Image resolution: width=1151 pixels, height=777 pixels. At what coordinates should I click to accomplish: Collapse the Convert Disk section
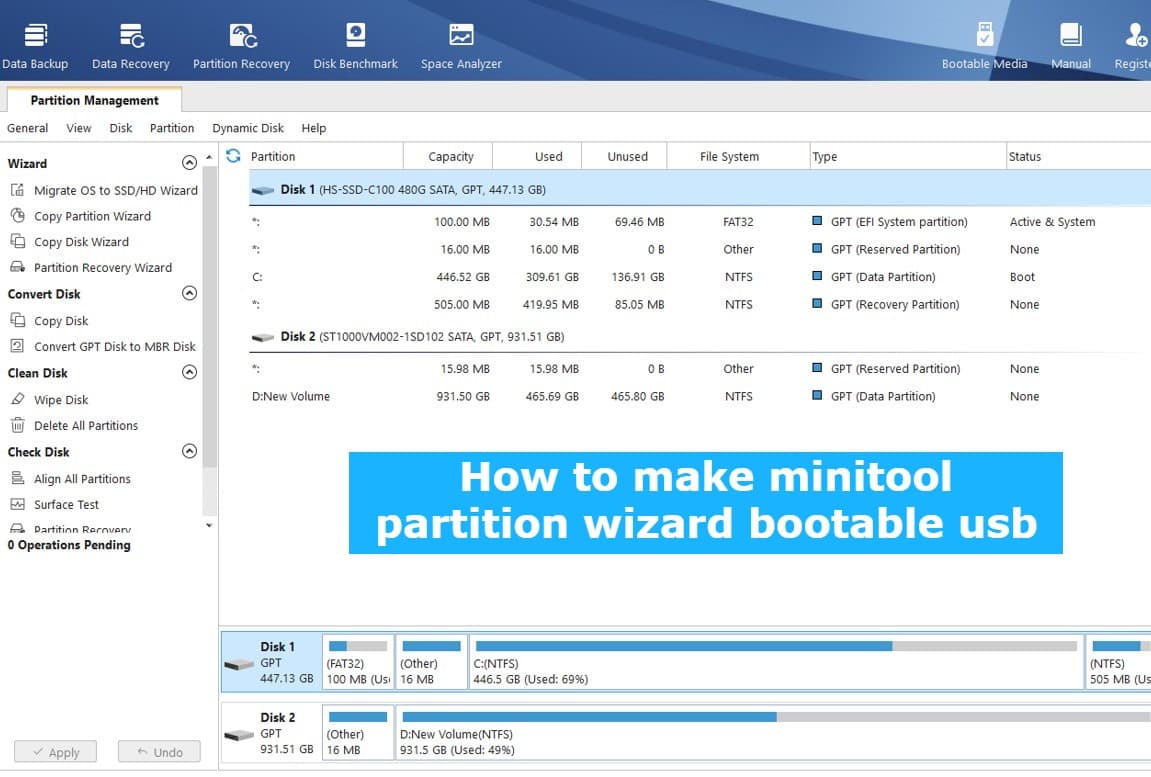pyautogui.click(x=189, y=293)
